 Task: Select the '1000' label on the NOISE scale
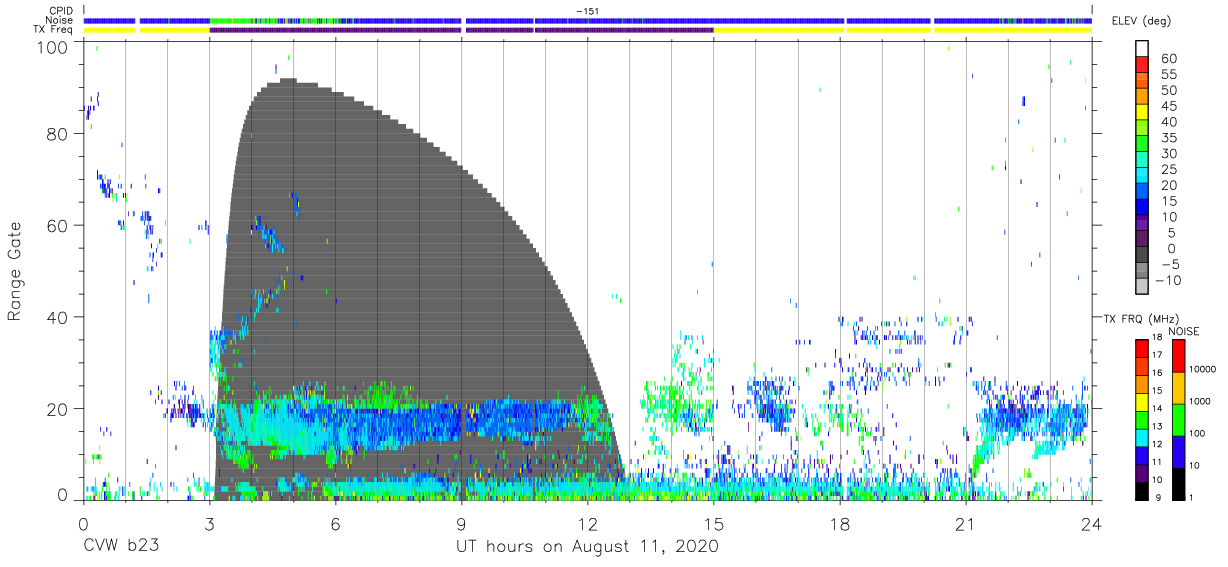tap(1202, 401)
